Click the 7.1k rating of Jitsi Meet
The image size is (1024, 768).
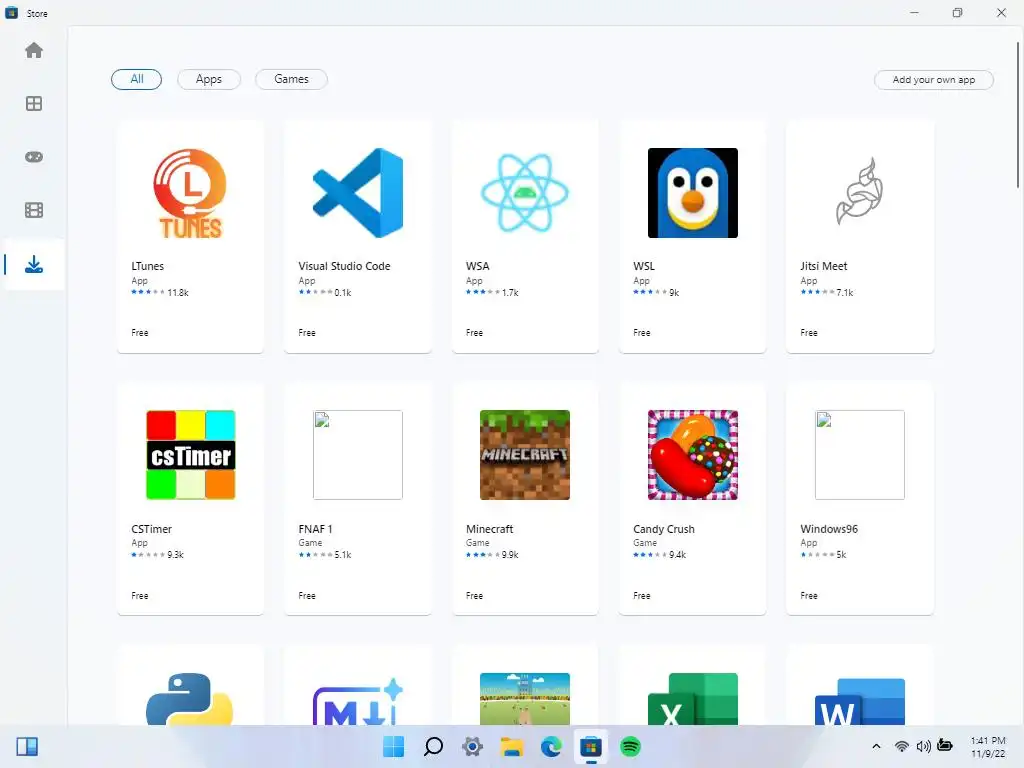(x=844, y=293)
